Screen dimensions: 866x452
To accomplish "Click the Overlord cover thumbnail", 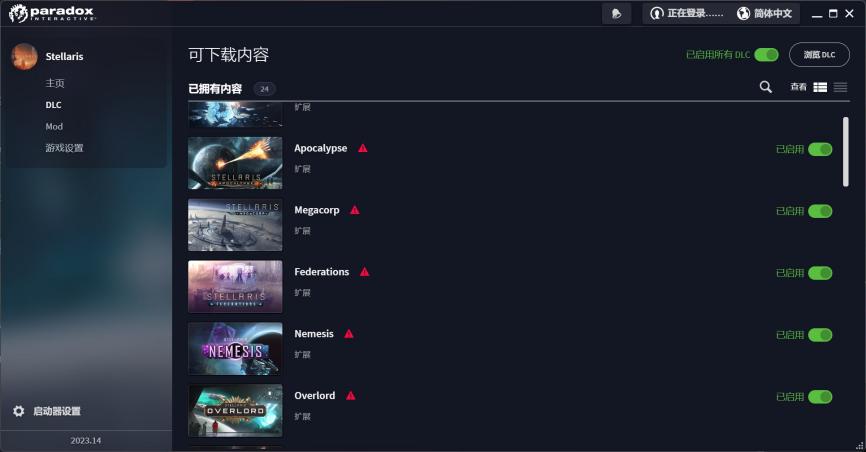I will tap(235, 411).
